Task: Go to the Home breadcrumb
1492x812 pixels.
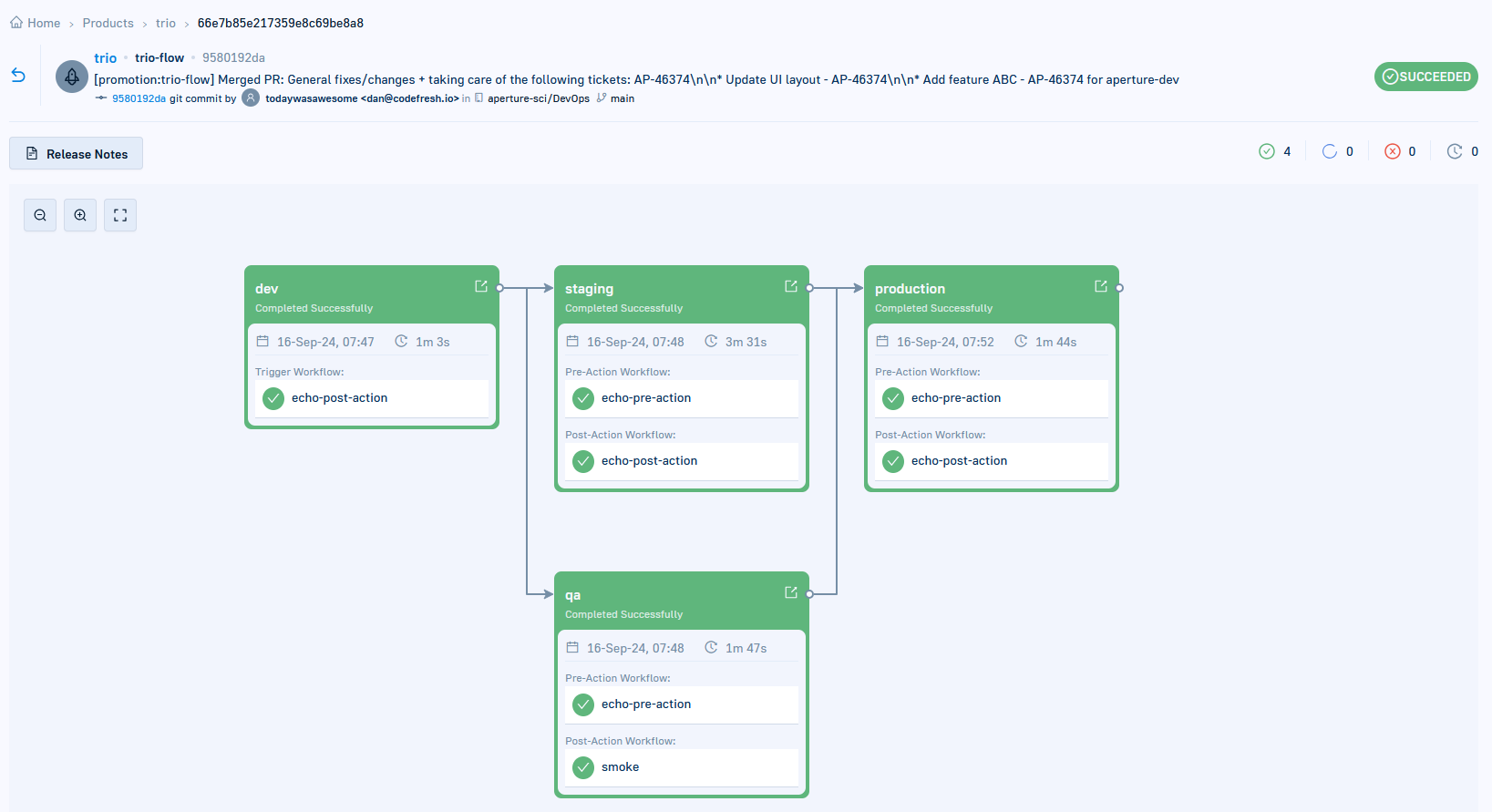Action: tap(36, 23)
